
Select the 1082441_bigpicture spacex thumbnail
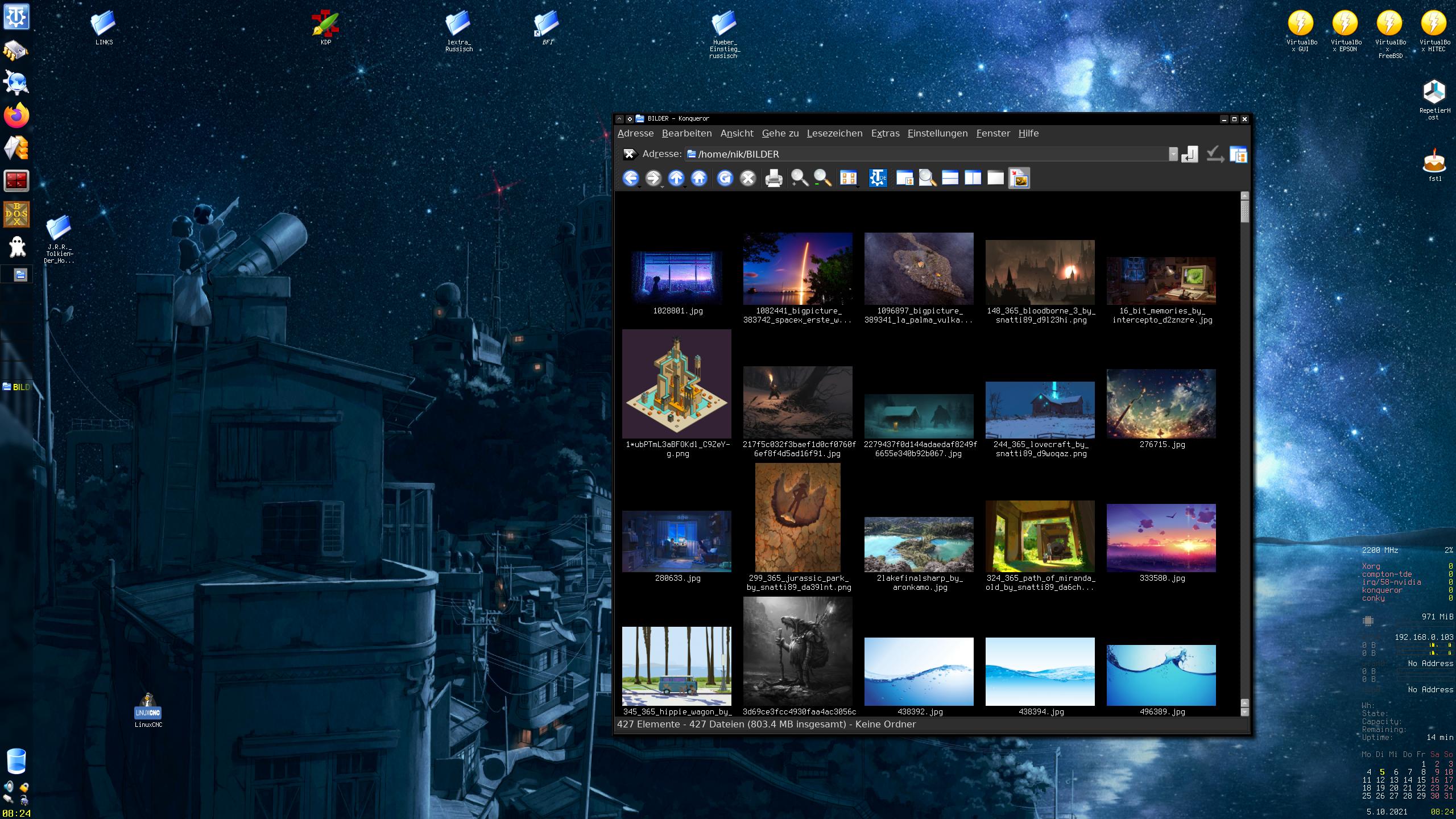(797, 268)
